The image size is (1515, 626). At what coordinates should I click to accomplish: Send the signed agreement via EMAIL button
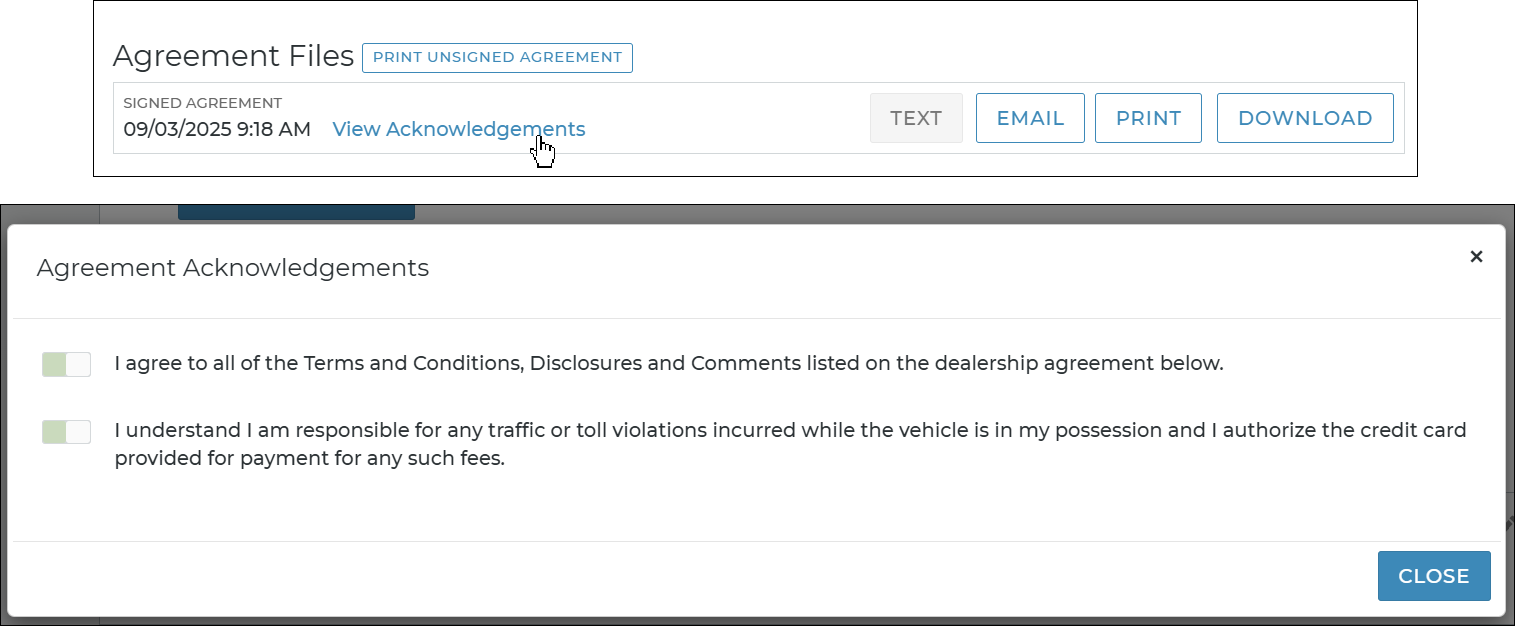(1029, 118)
